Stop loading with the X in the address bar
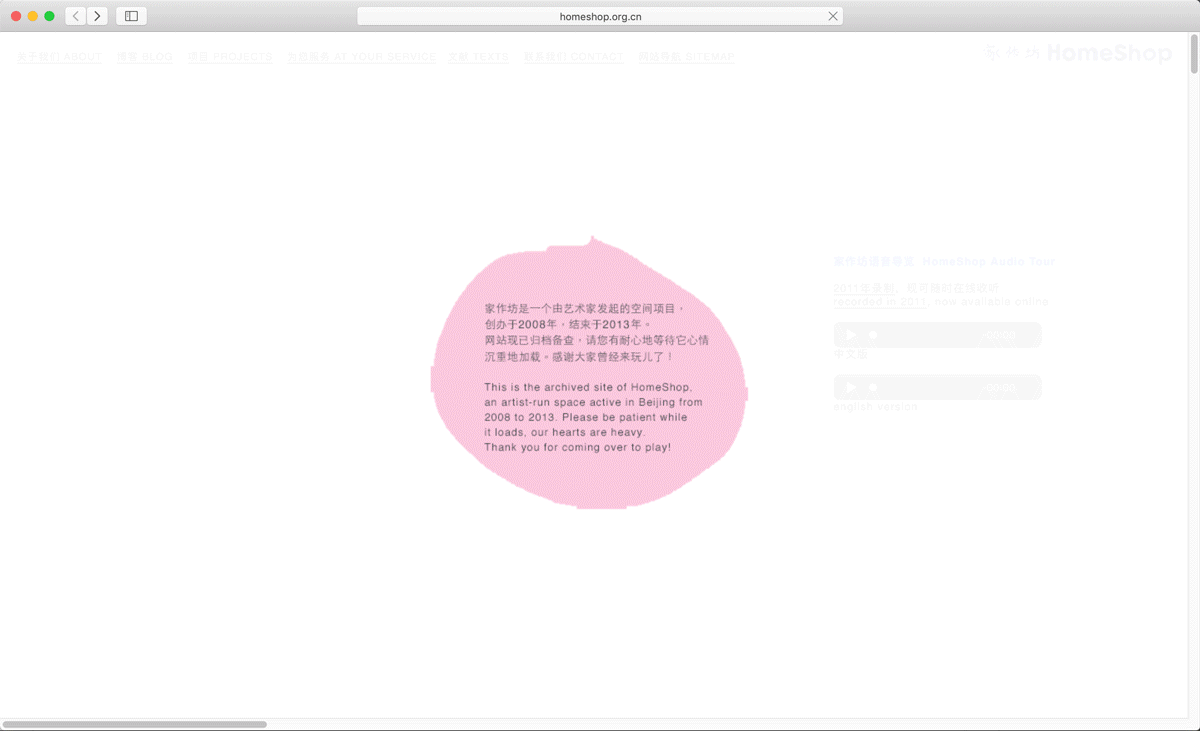The image size is (1200, 731). click(833, 16)
